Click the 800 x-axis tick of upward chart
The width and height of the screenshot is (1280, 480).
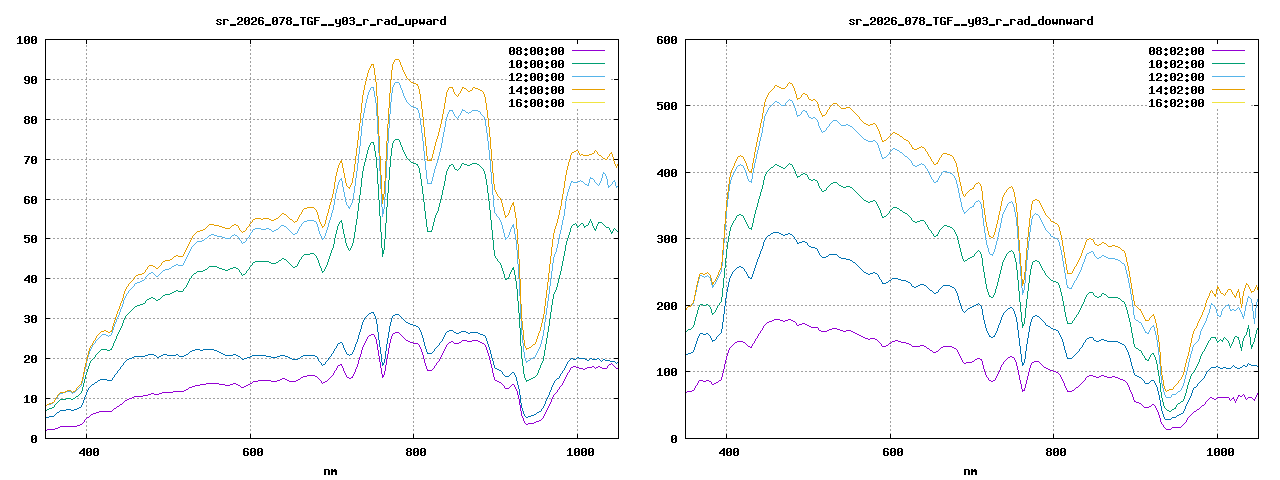click(413, 452)
